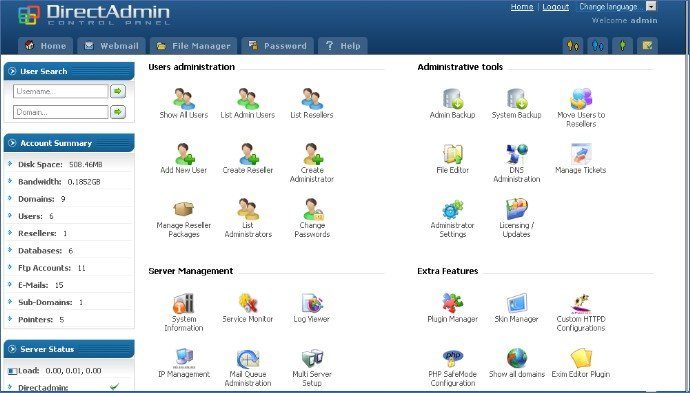
Task: Click the yellow two-figure toolbar icon
Action: (573, 46)
